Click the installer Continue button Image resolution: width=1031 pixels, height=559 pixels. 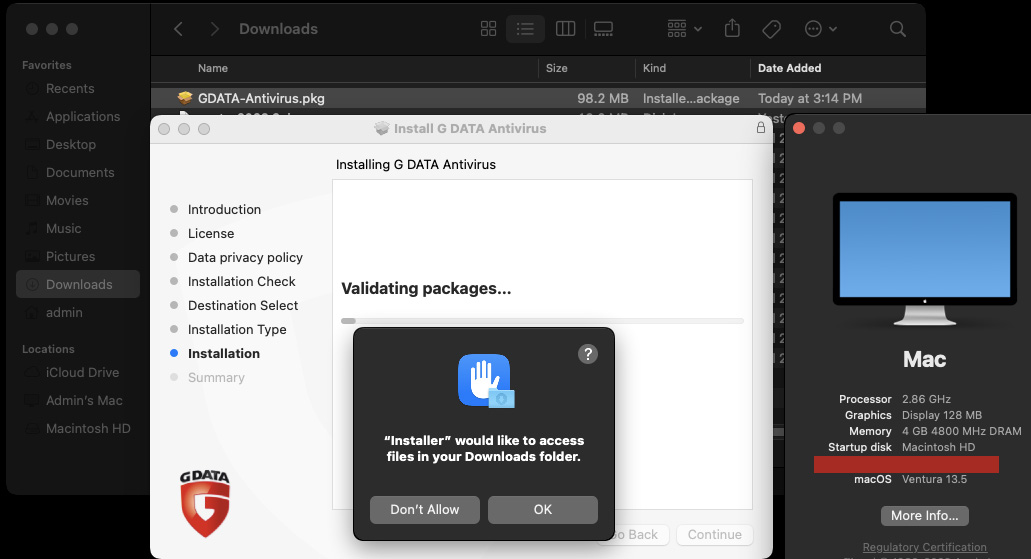pyautogui.click(x=715, y=535)
